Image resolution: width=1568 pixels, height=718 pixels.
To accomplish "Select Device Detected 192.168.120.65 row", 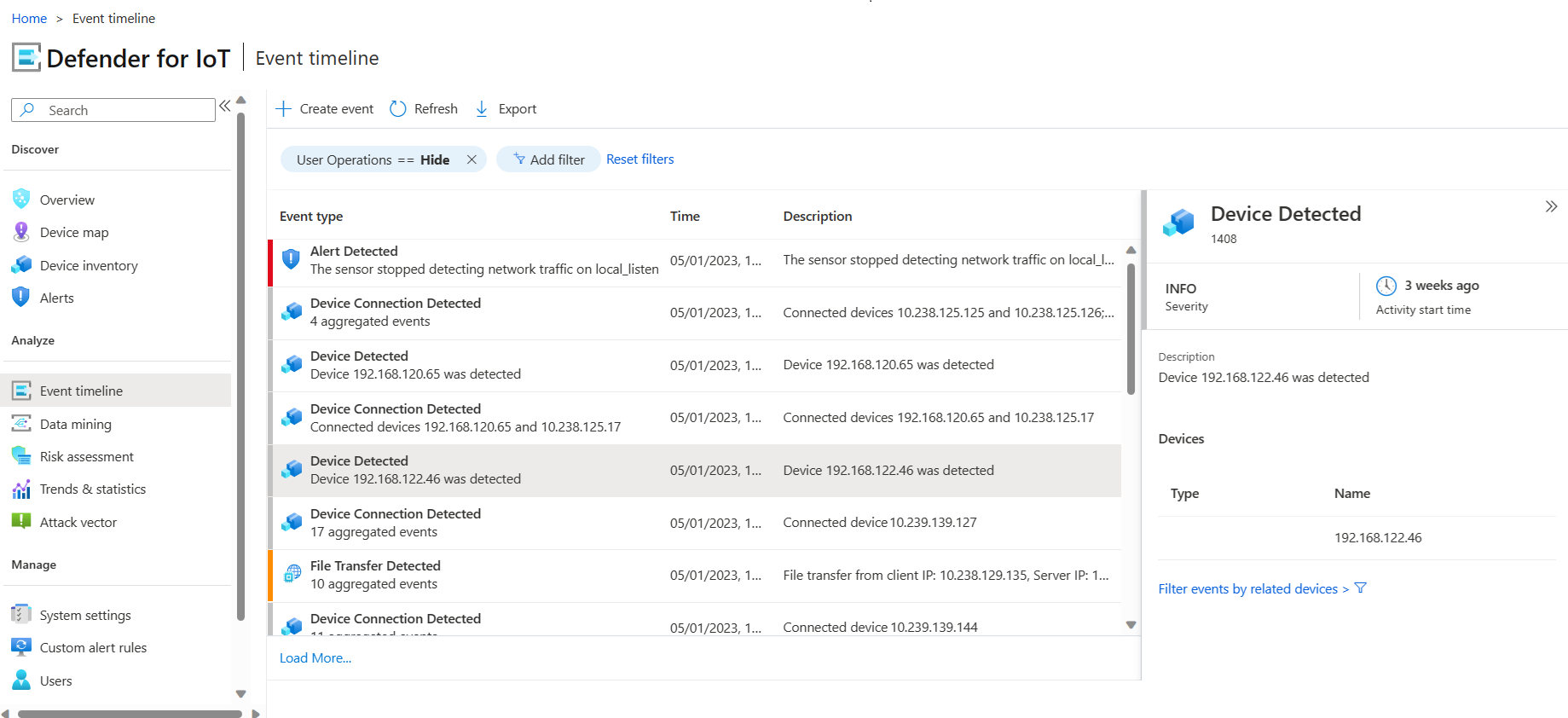I will [x=696, y=365].
